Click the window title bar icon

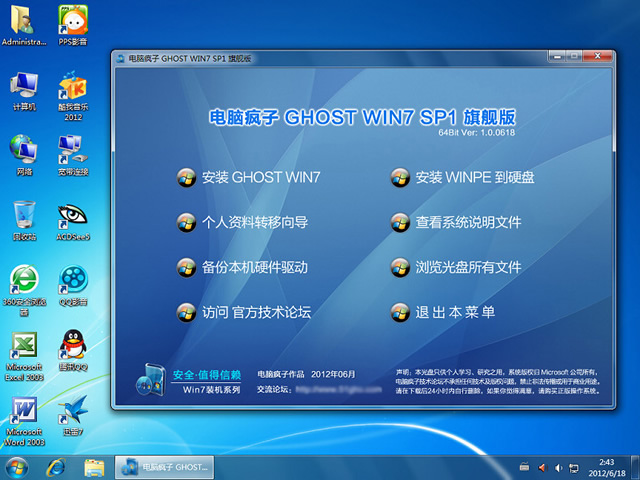point(120,58)
